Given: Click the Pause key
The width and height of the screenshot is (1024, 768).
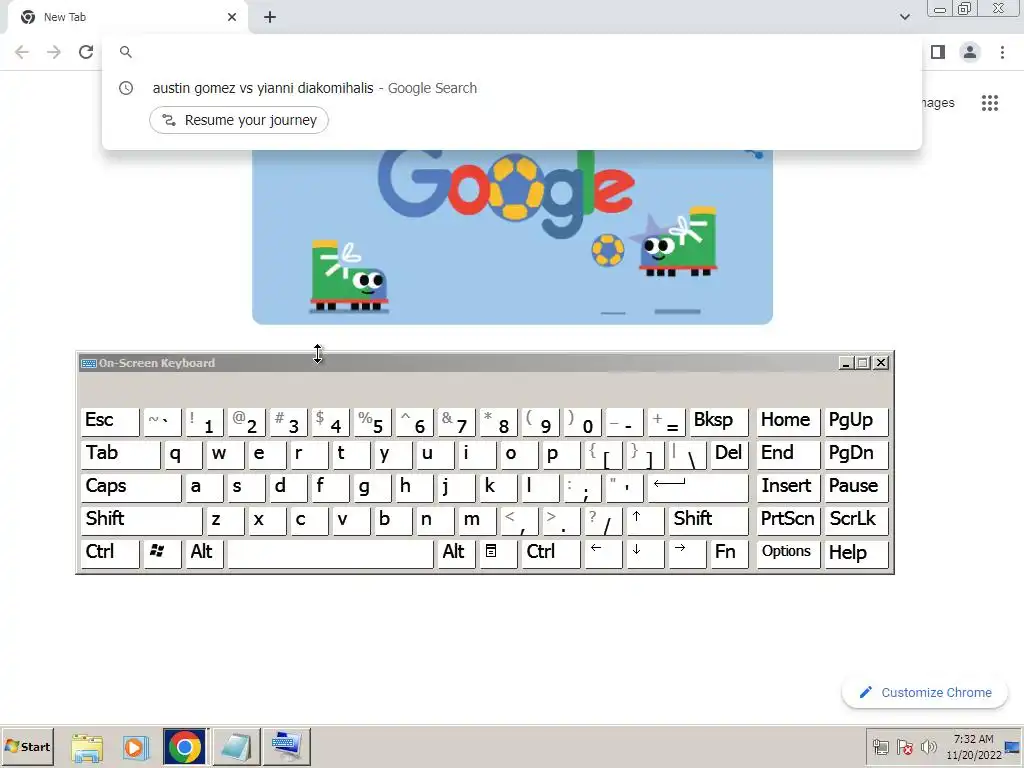Looking at the screenshot, I should pyautogui.click(x=856, y=487).
